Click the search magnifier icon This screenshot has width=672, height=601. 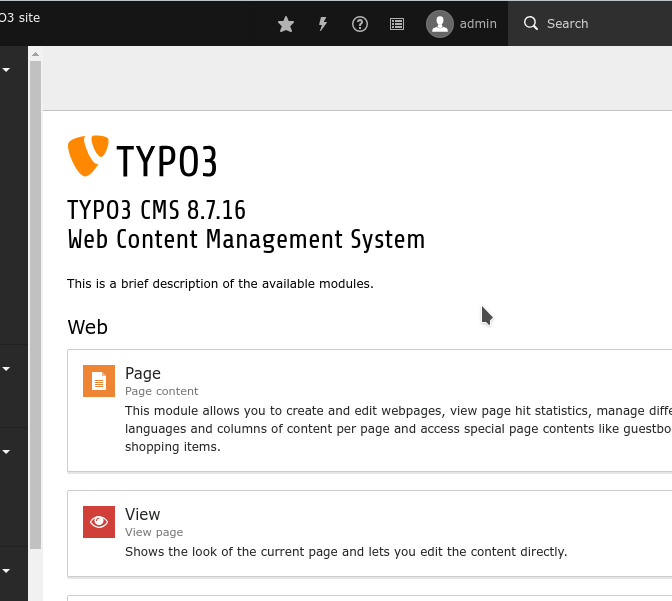pyautogui.click(x=531, y=23)
